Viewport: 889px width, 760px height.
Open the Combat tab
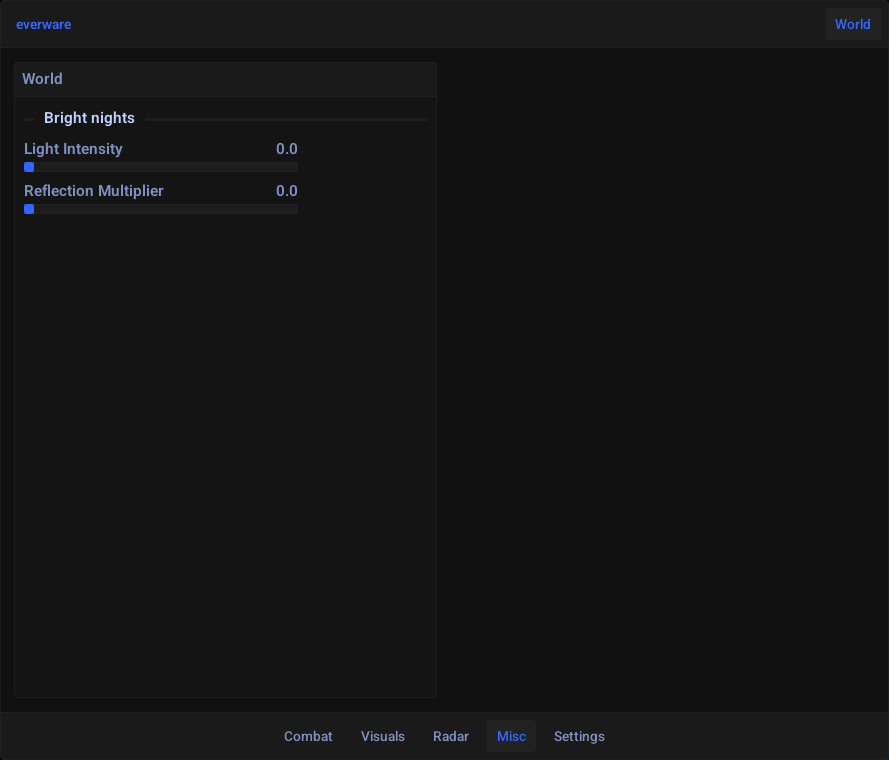[x=308, y=736]
